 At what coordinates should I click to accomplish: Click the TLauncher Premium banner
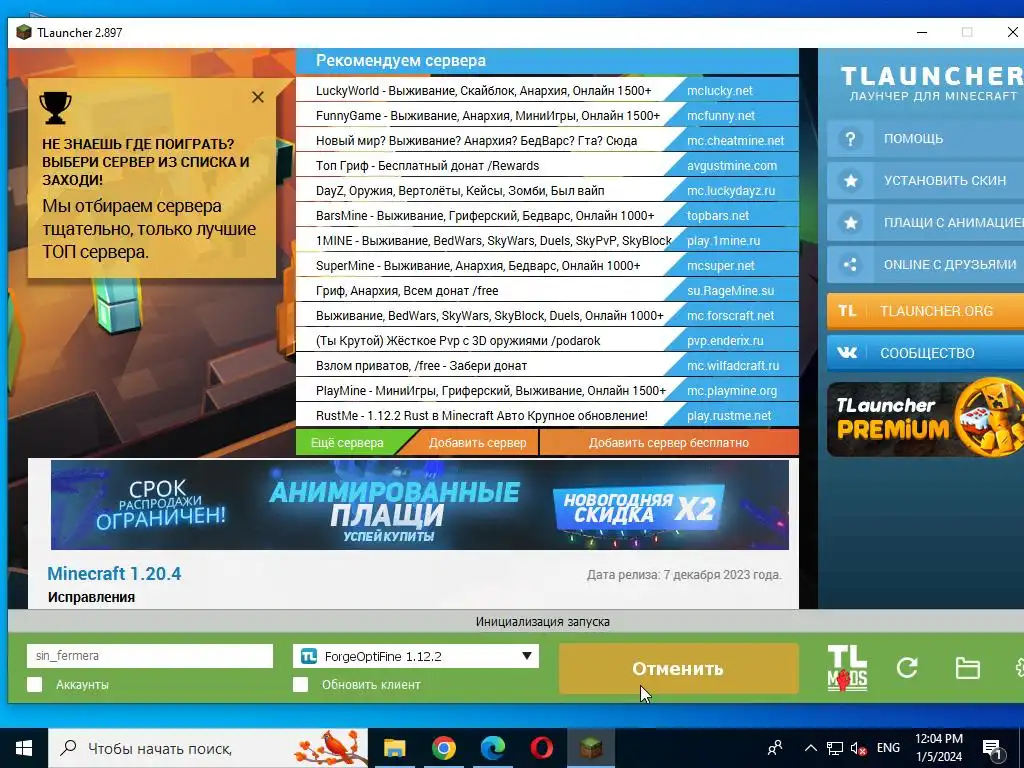tap(925, 419)
